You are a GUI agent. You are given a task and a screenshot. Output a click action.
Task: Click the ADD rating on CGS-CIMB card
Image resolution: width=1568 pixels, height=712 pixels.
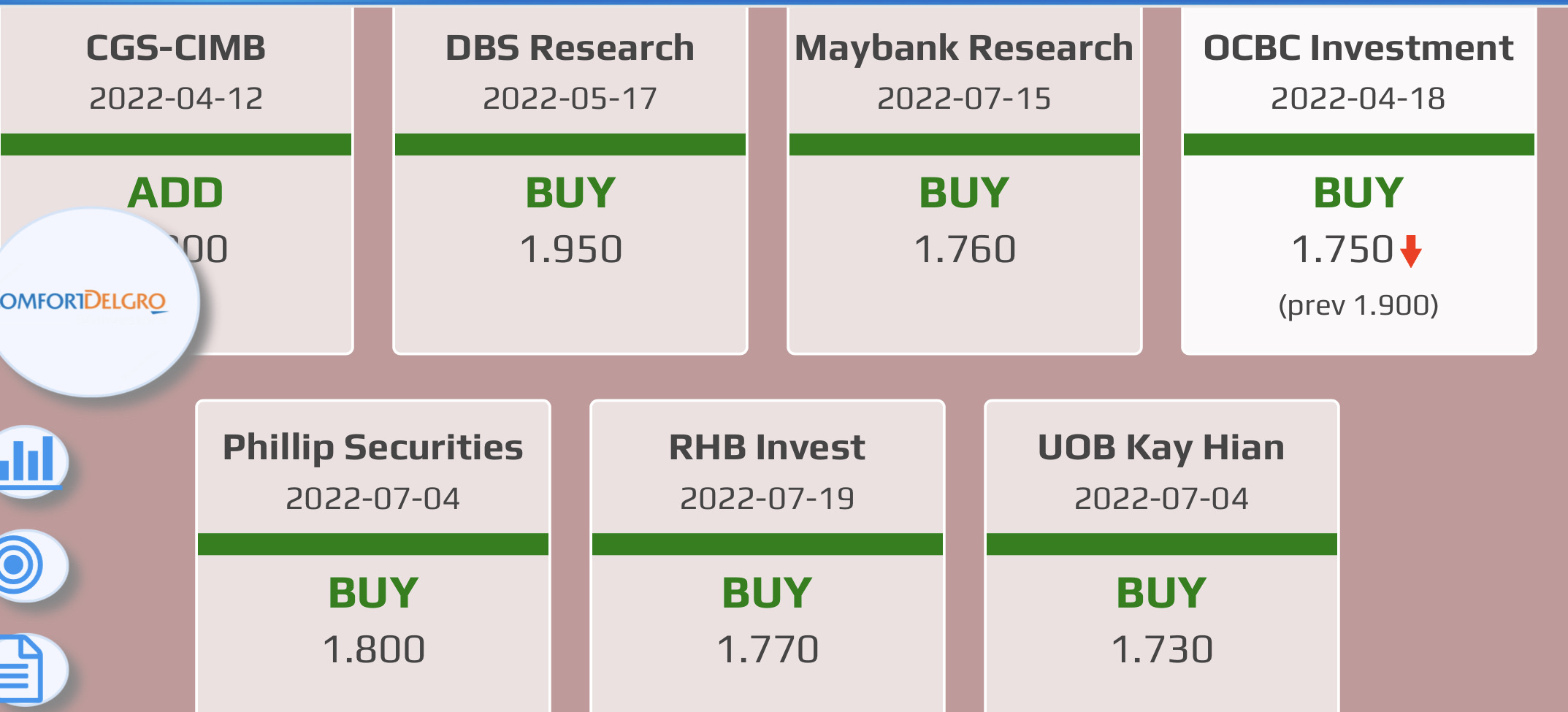point(175,193)
